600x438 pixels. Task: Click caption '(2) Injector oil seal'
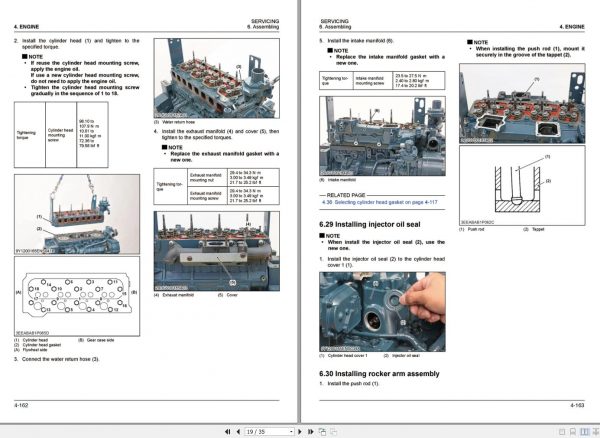pos(401,355)
